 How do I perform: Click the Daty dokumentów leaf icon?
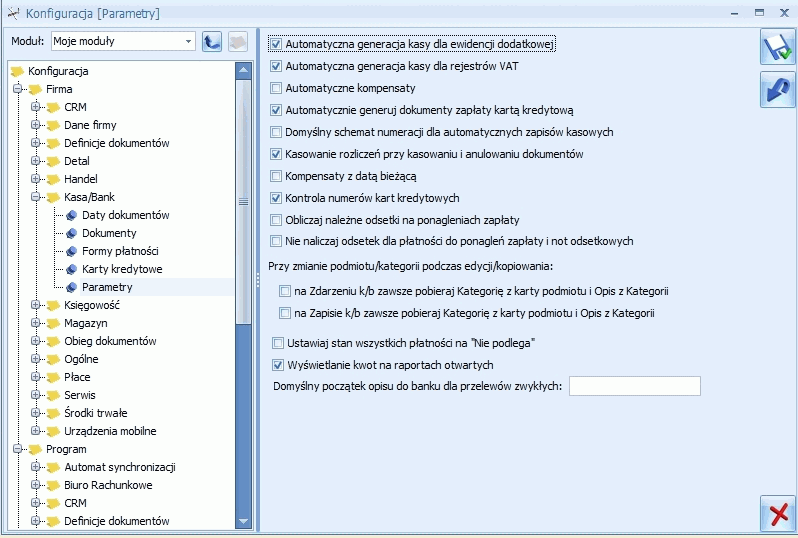click(72, 216)
